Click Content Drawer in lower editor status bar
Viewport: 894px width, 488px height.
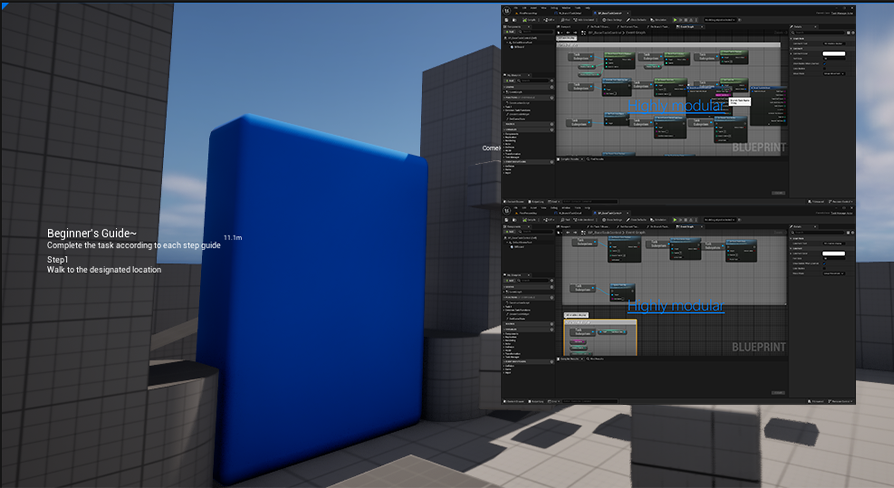[515, 401]
